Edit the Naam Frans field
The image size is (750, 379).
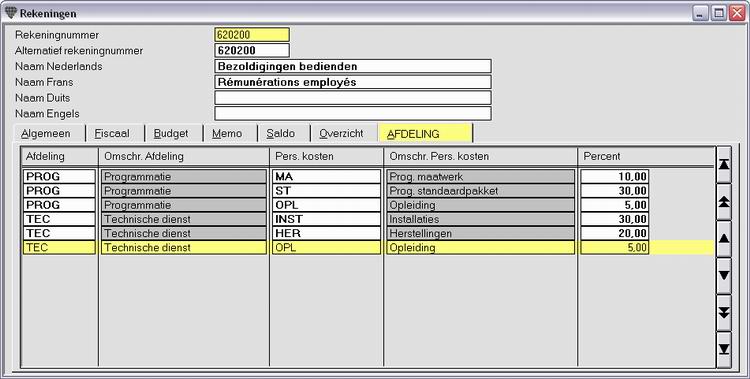[x=353, y=82]
